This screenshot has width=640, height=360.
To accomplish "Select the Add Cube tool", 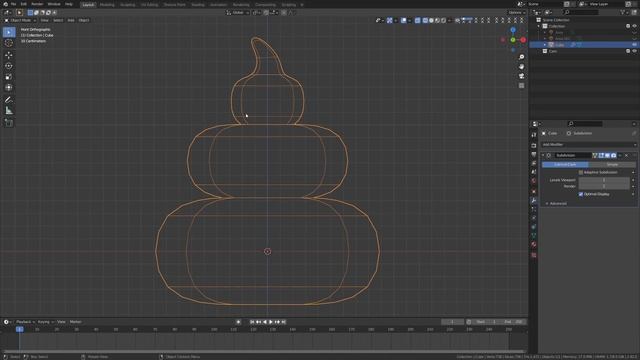I will point(9,122).
